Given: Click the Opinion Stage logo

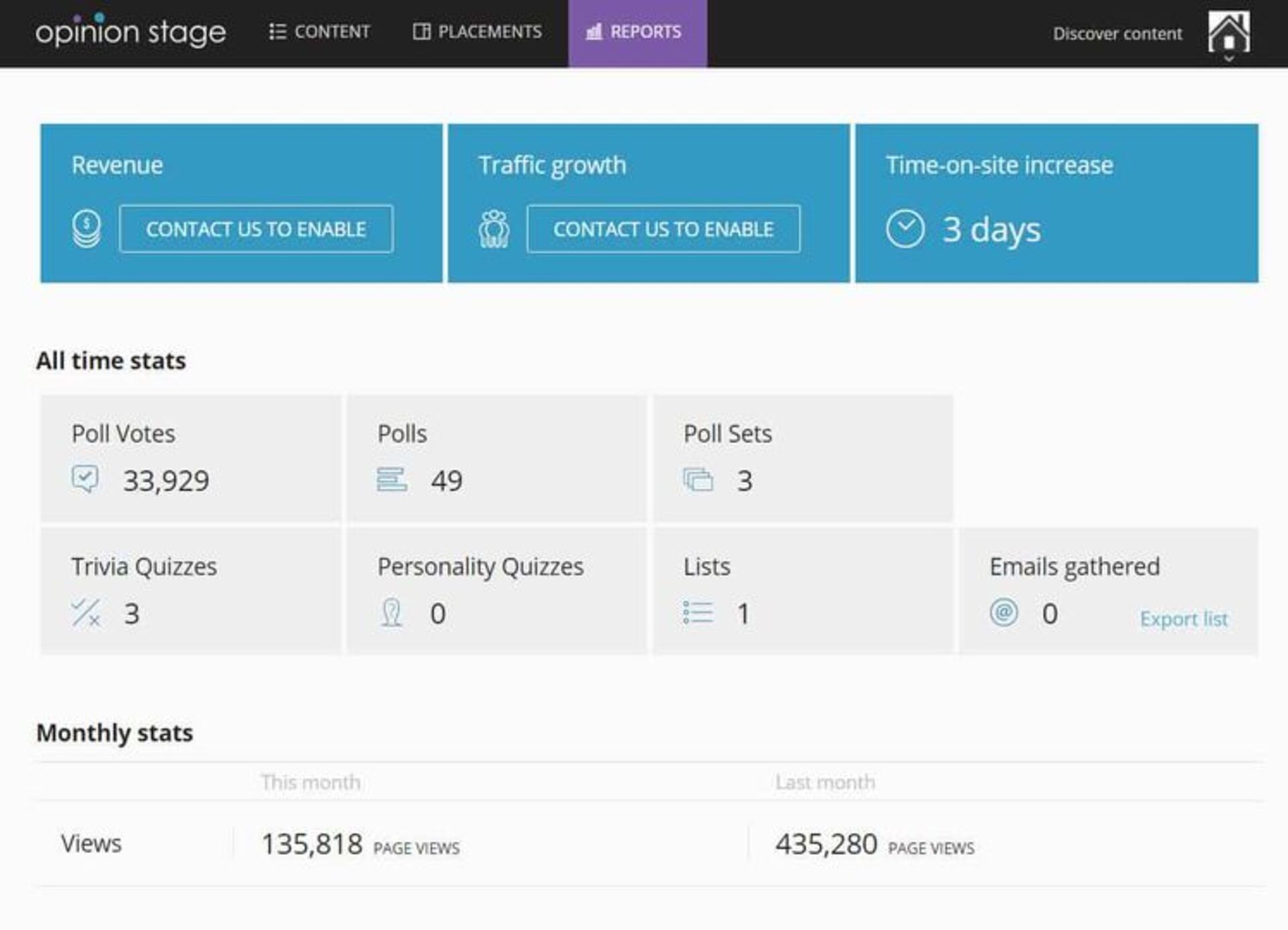Looking at the screenshot, I should coord(131,32).
